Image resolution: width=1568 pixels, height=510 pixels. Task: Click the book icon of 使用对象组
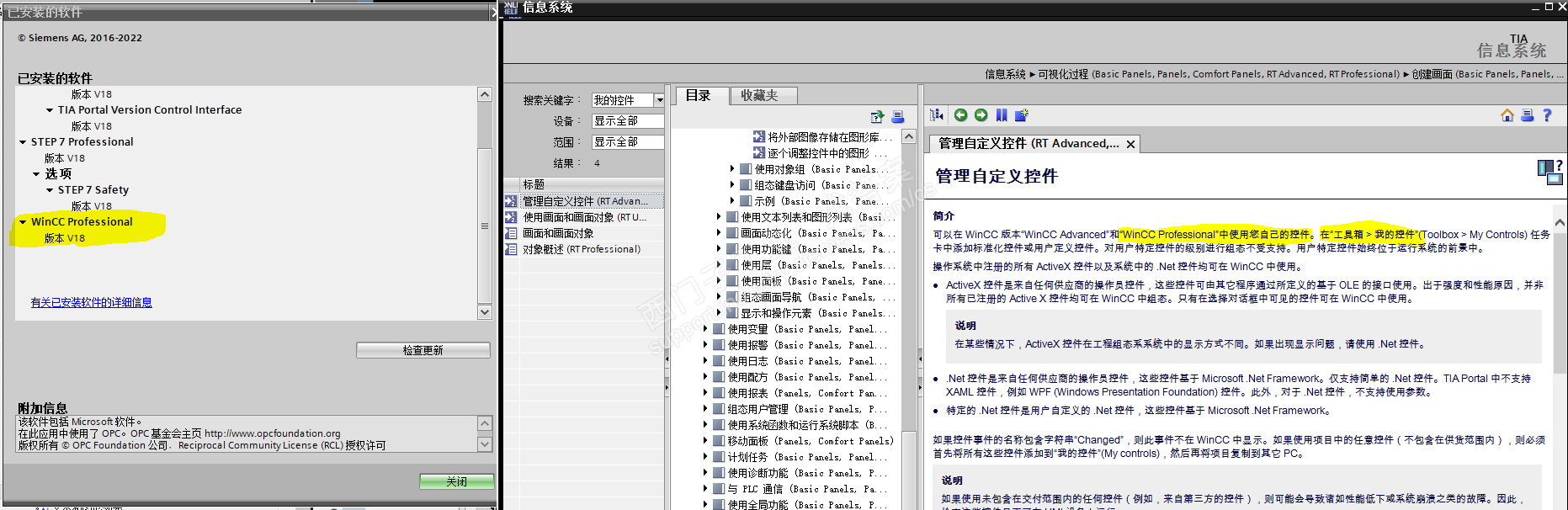point(746,169)
